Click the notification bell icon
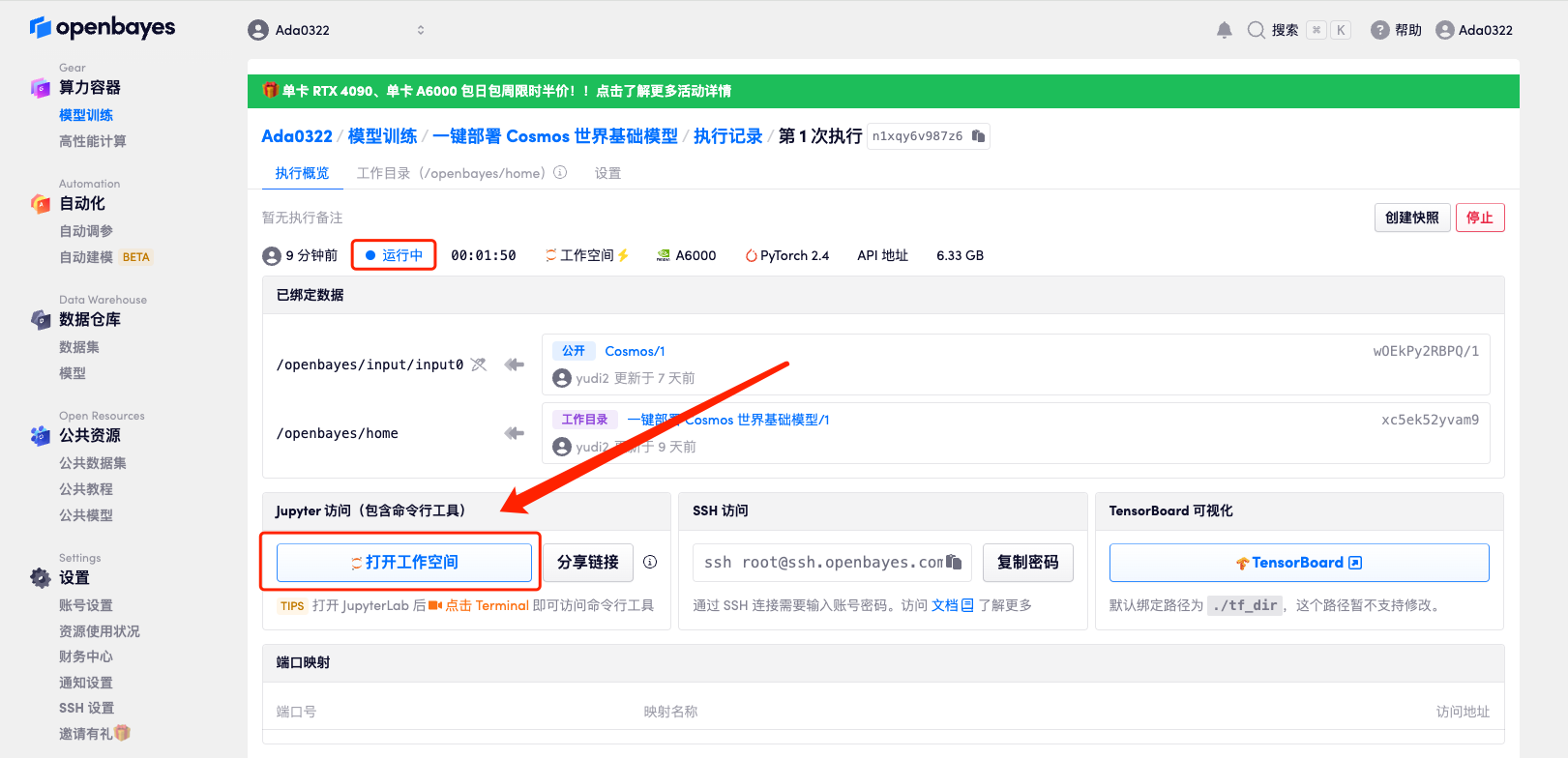This screenshot has height=758, width=1568. (1224, 30)
